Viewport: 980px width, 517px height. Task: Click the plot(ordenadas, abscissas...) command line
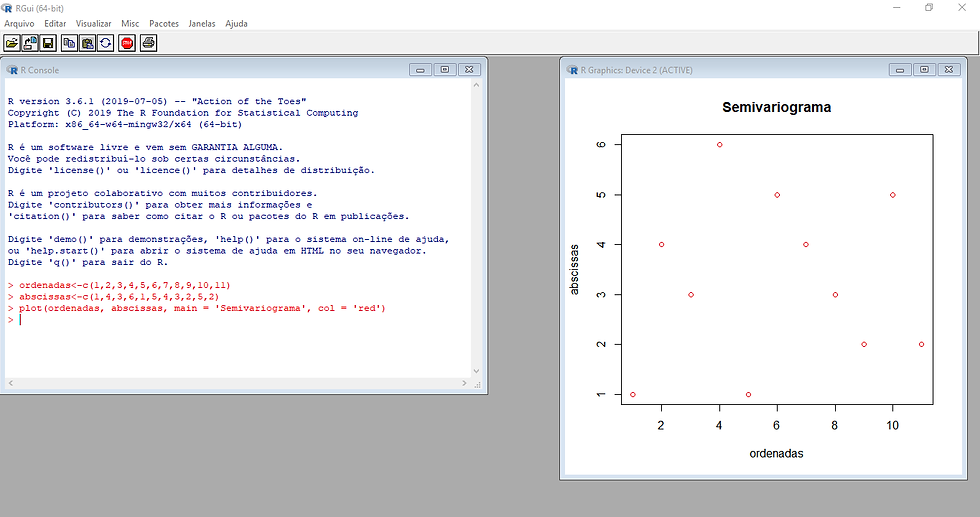point(196,308)
